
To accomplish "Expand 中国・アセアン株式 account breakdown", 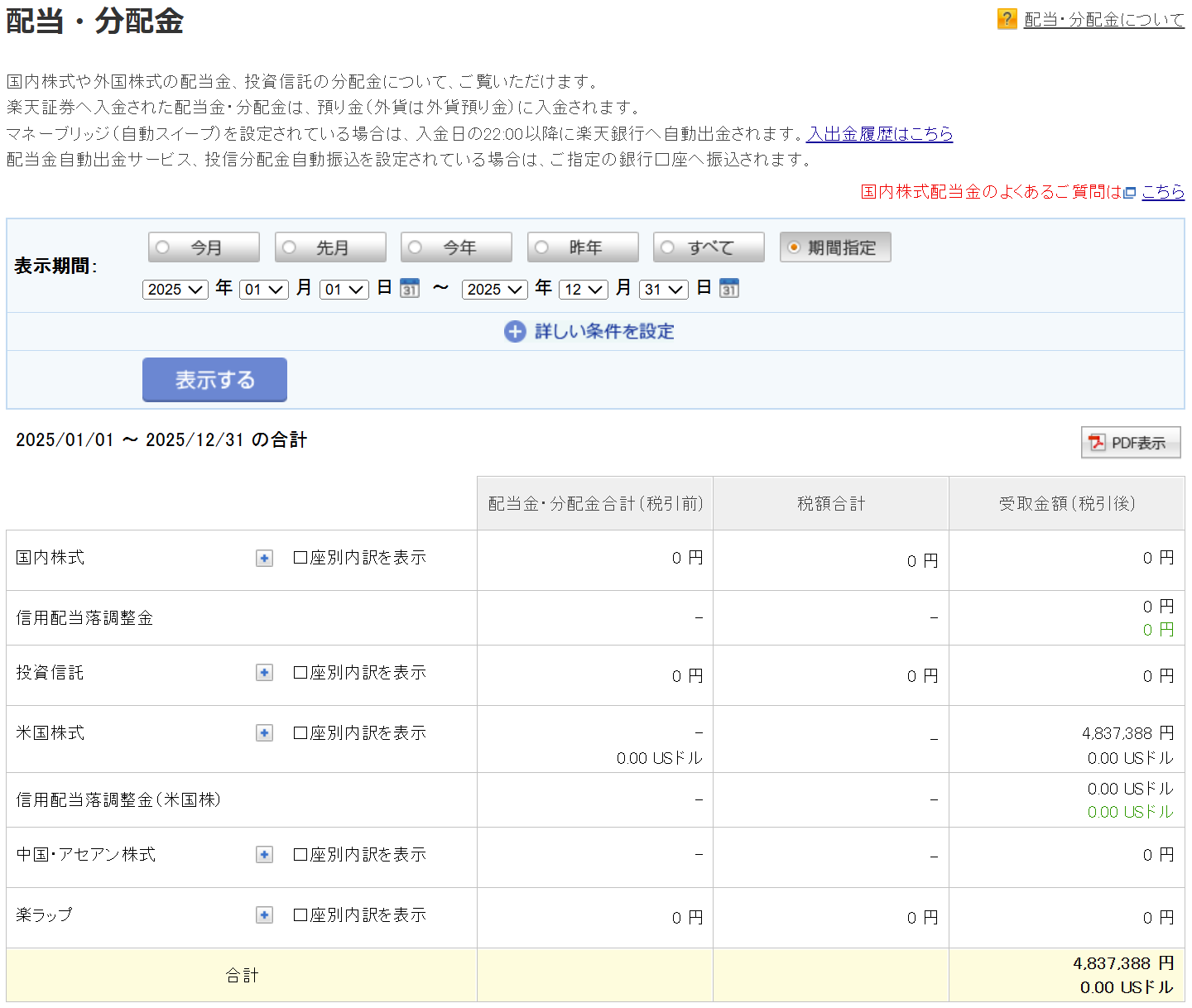I will pyautogui.click(x=264, y=855).
